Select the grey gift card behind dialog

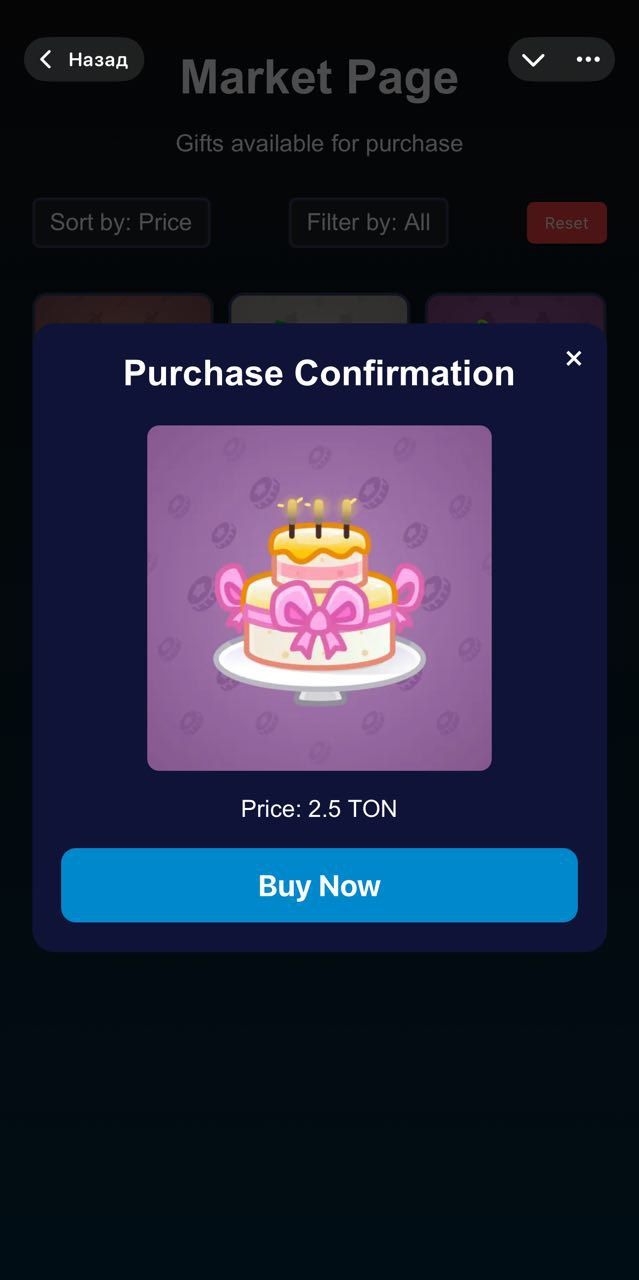pos(319,309)
